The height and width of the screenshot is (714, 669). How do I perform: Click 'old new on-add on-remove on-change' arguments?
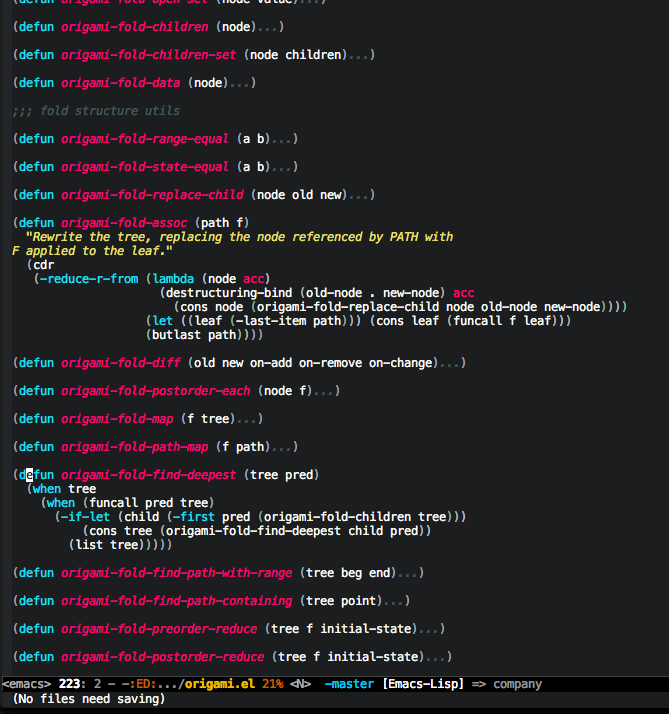pyautogui.click(x=312, y=363)
